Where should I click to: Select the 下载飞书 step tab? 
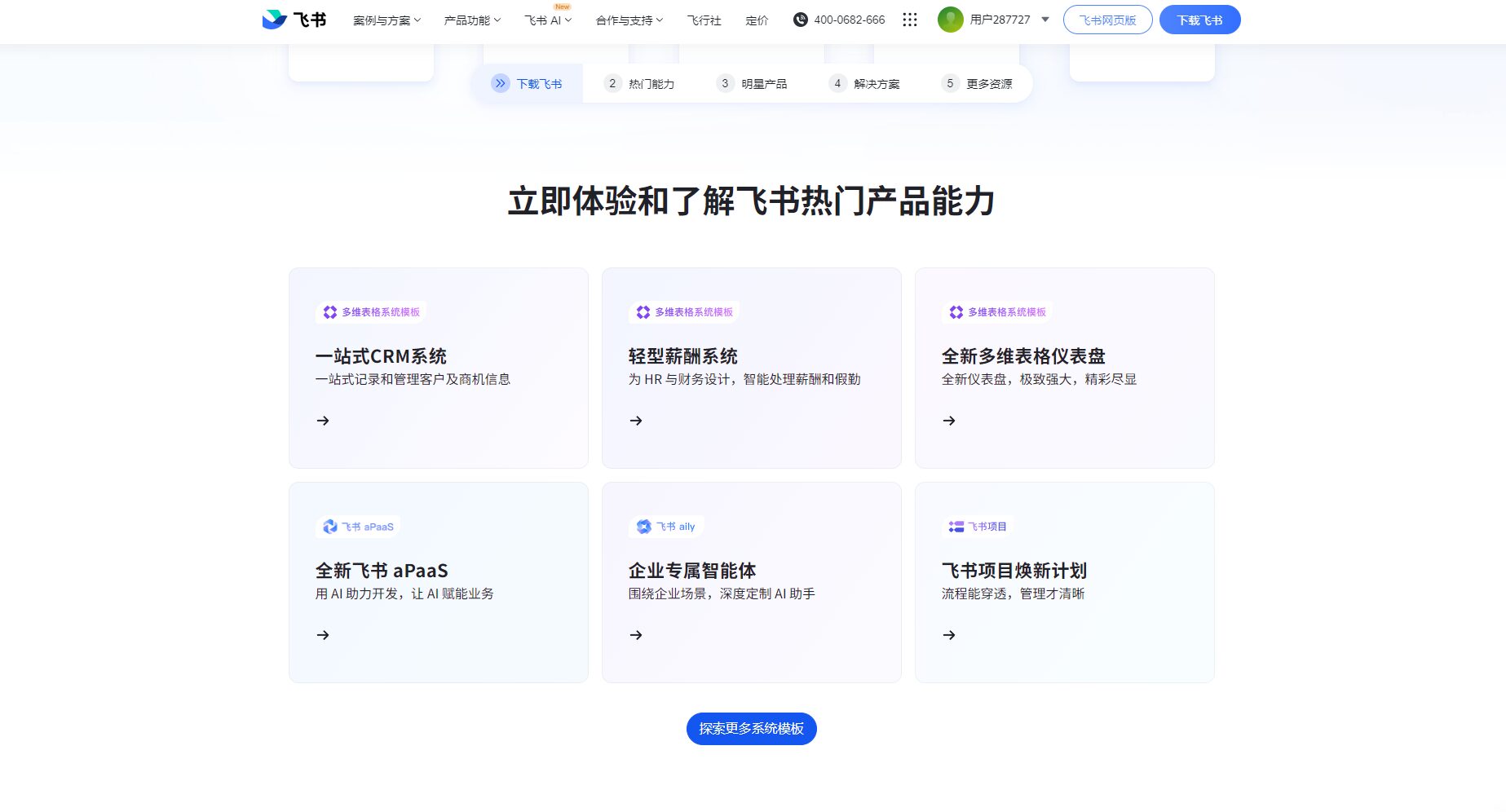527,83
